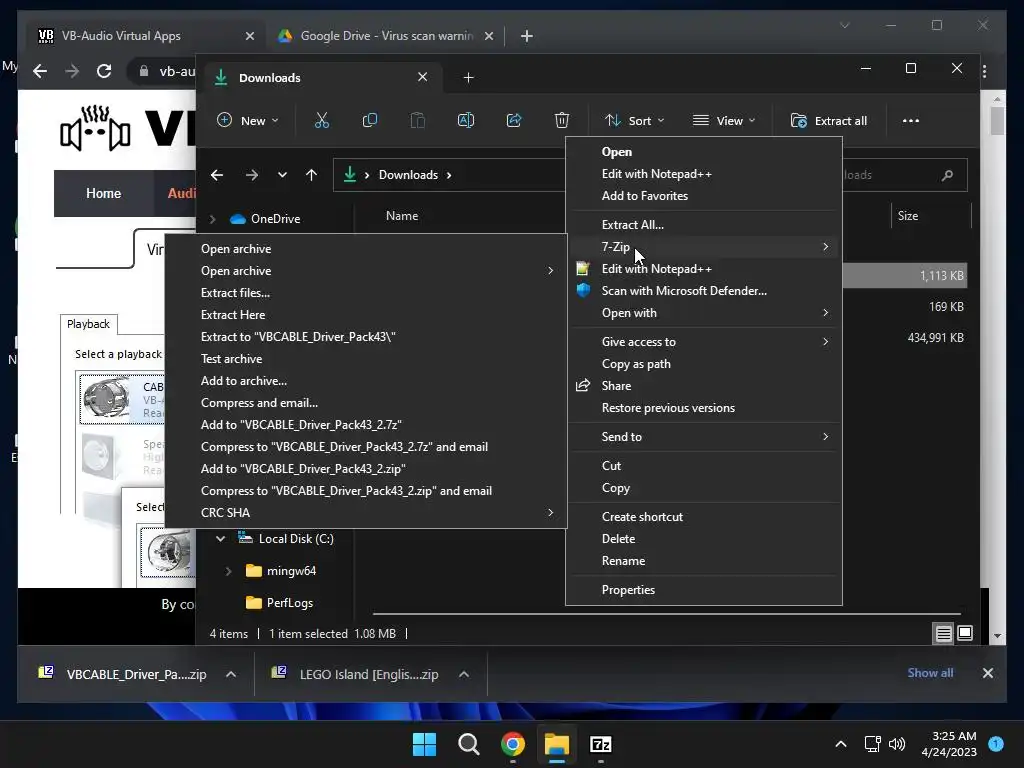Select Scan with Microsoft Defender
Screen dimensions: 1024x768
[704, 291]
